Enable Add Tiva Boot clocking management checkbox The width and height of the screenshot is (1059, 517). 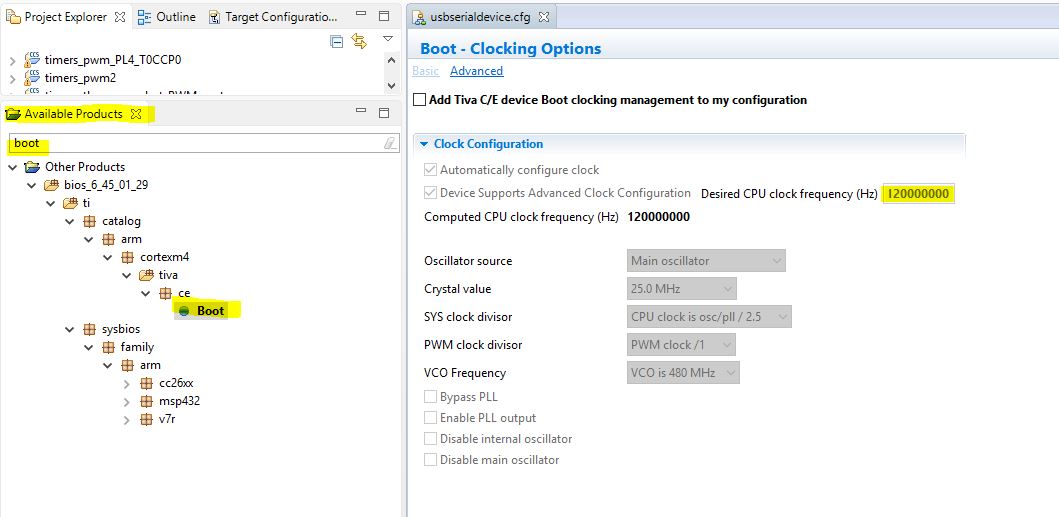point(420,100)
